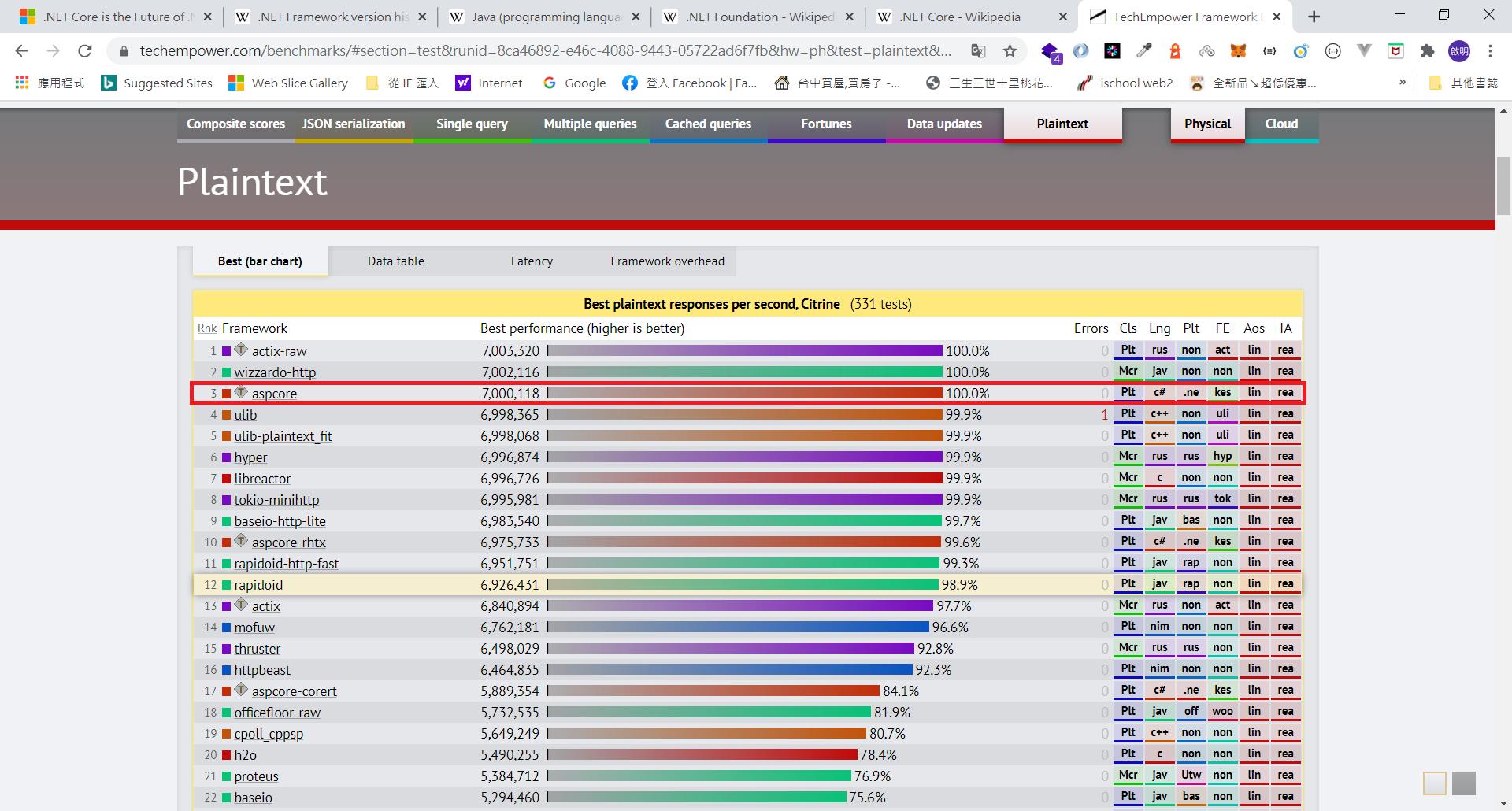Open the actix-raw framework link
This screenshot has width=1512, height=811.
click(x=279, y=351)
